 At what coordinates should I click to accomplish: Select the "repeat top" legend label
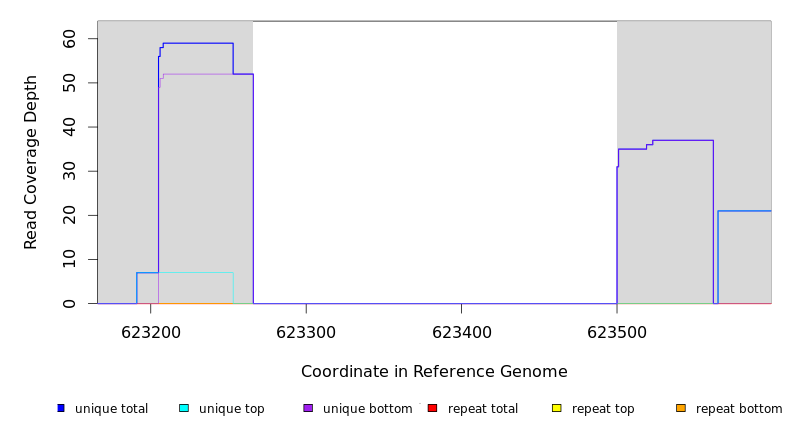pos(603,409)
